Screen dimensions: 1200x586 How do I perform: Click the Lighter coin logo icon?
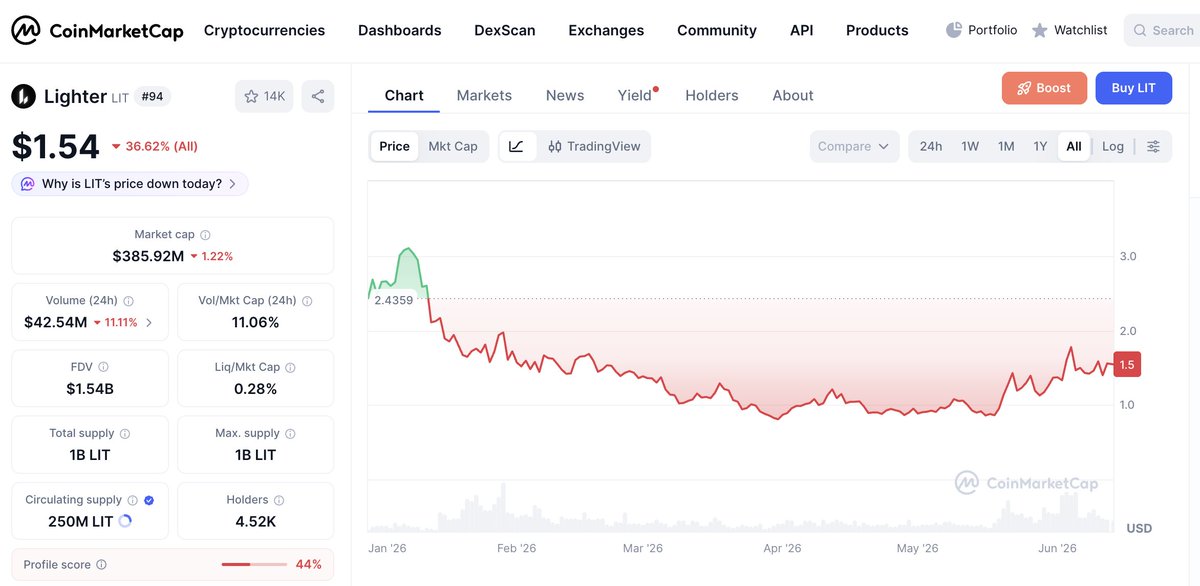(23, 96)
